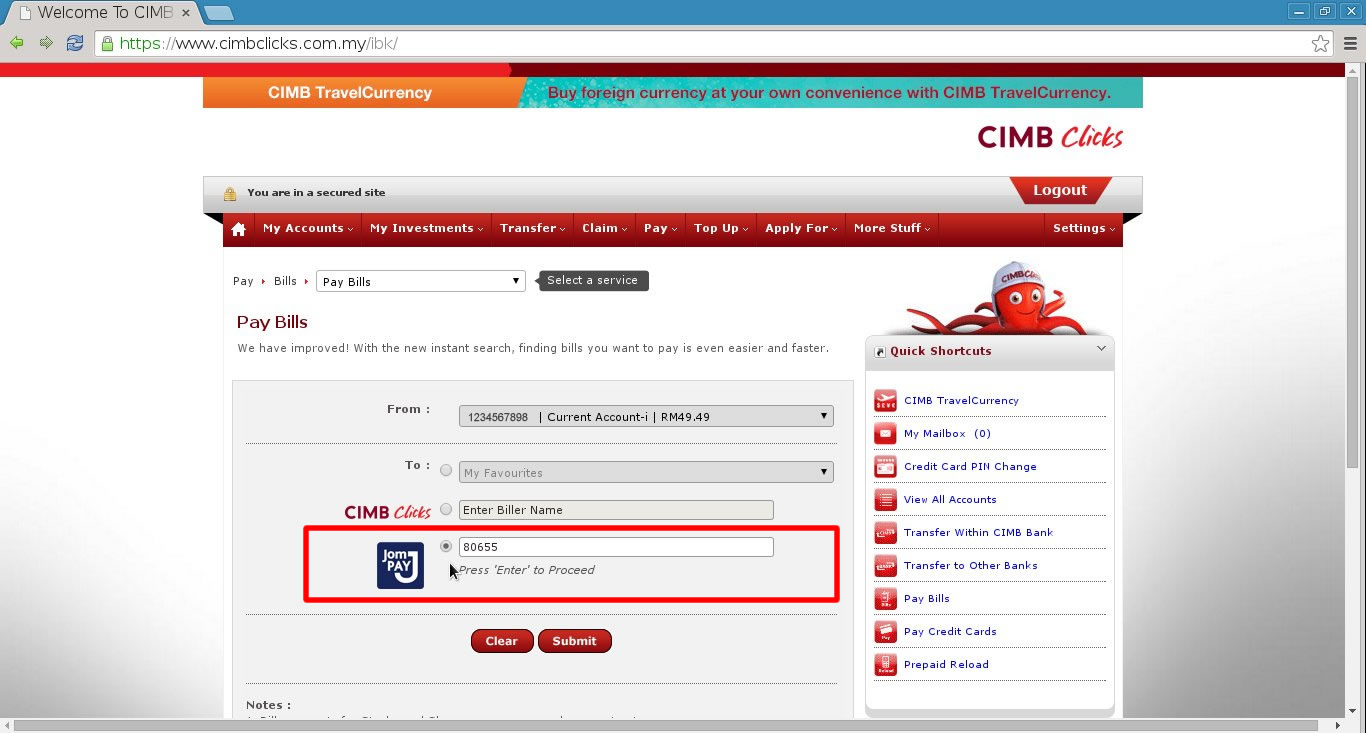Click the JomPAY logo
This screenshot has width=1366, height=733.
click(400, 565)
